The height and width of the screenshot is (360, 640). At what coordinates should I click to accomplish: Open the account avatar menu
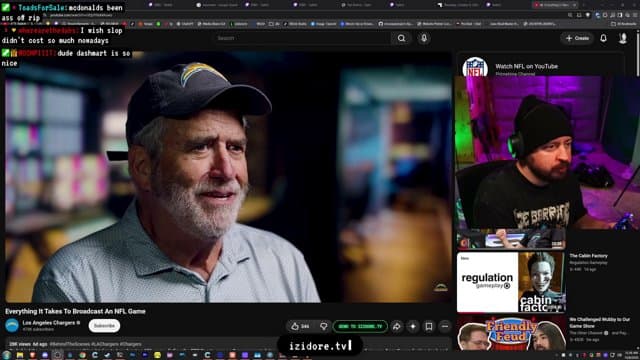click(623, 38)
